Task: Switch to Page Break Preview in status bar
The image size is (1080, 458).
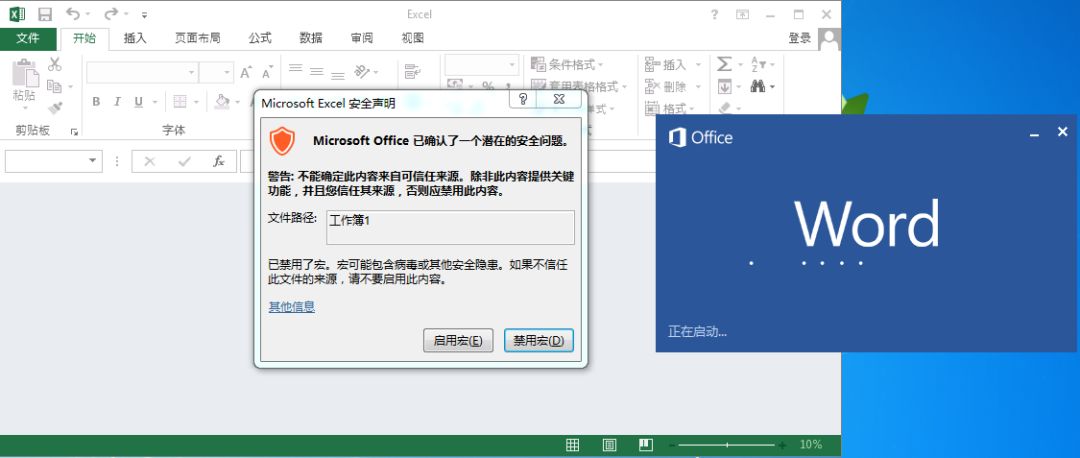Action: pos(645,445)
